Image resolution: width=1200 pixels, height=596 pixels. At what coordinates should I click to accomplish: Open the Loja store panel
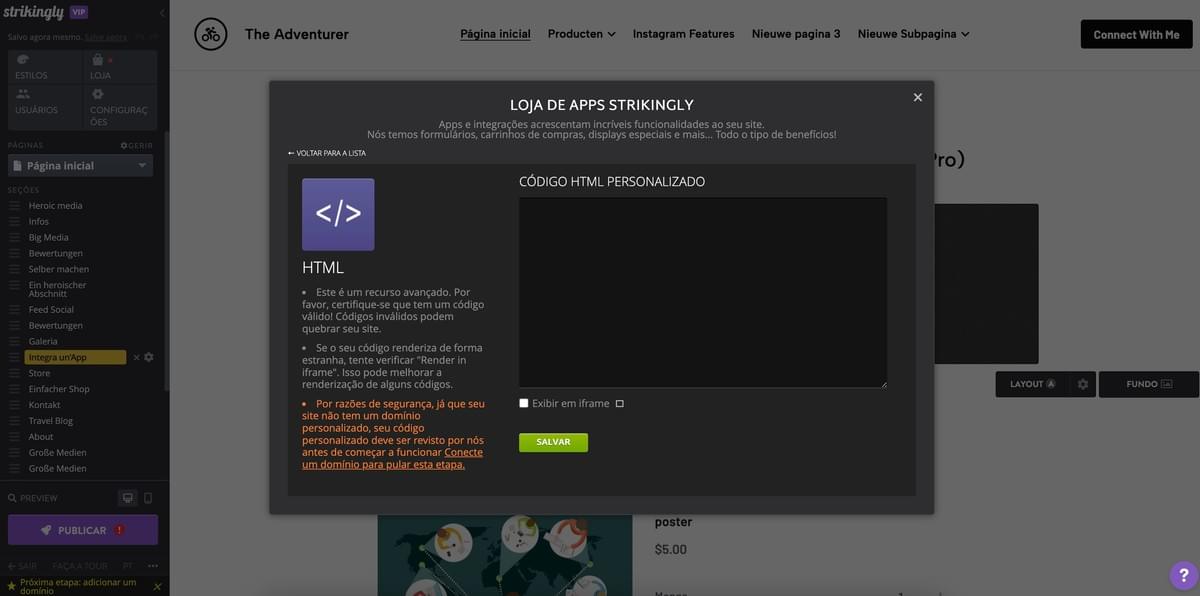120,67
